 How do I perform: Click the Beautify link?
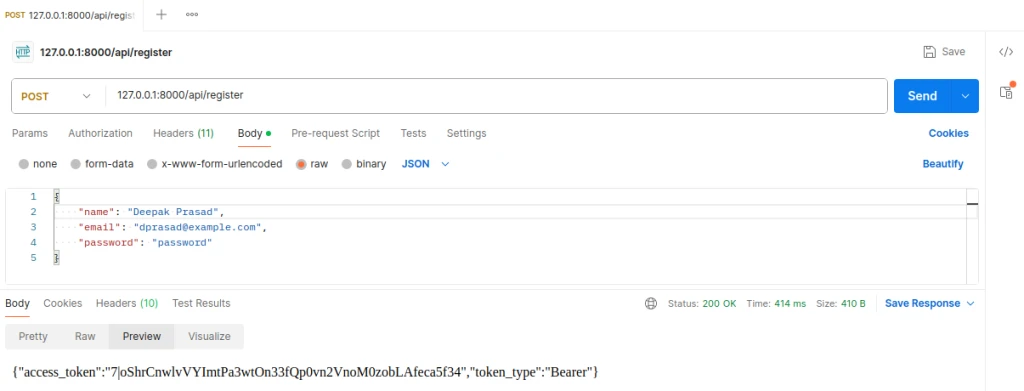pyautogui.click(x=943, y=164)
